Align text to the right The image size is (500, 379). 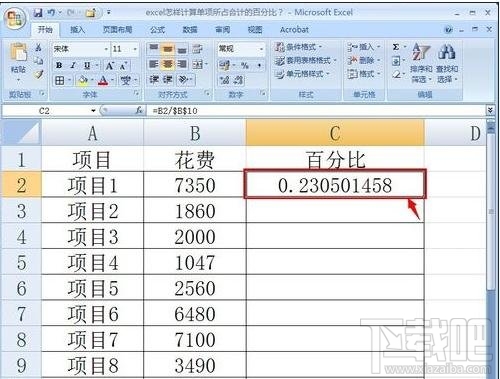[x=182, y=64]
